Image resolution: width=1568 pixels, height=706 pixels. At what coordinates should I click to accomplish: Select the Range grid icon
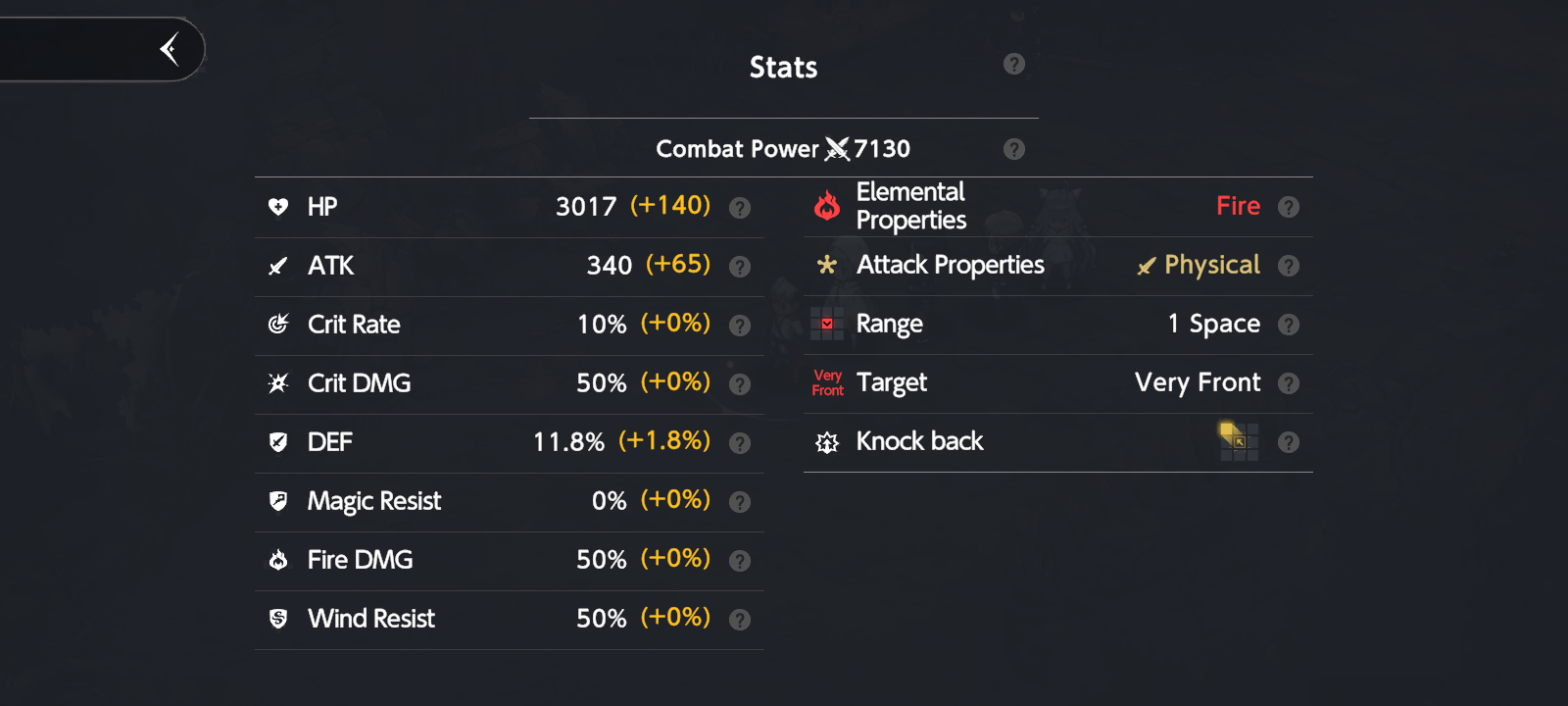click(827, 324)
